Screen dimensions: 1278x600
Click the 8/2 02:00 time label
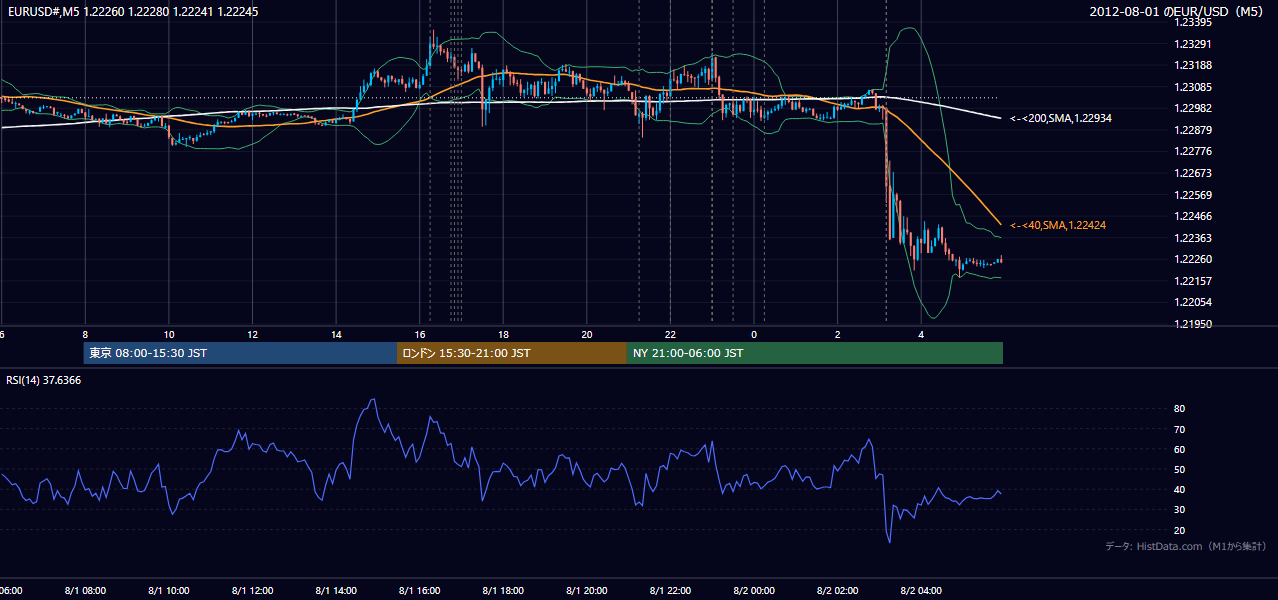837,591
